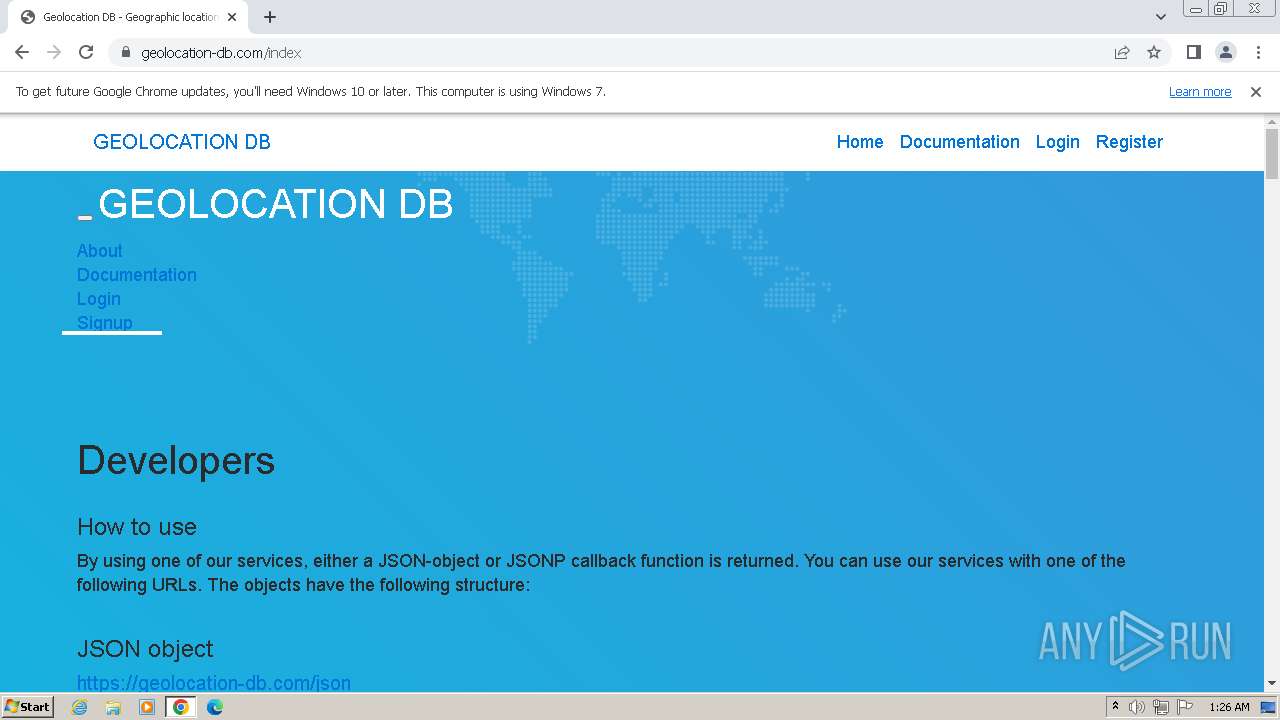Click the JSON object subheading
This screenshot has width=1280, height=720.
coord(145,649)
